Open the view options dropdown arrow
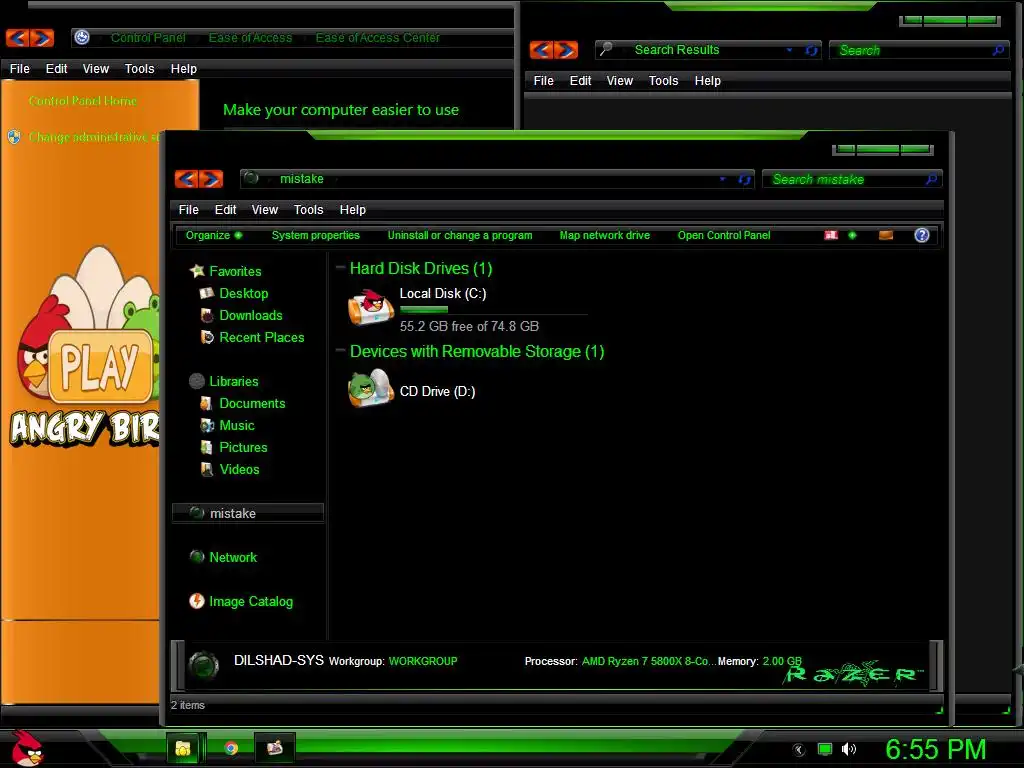 (852, 235)
